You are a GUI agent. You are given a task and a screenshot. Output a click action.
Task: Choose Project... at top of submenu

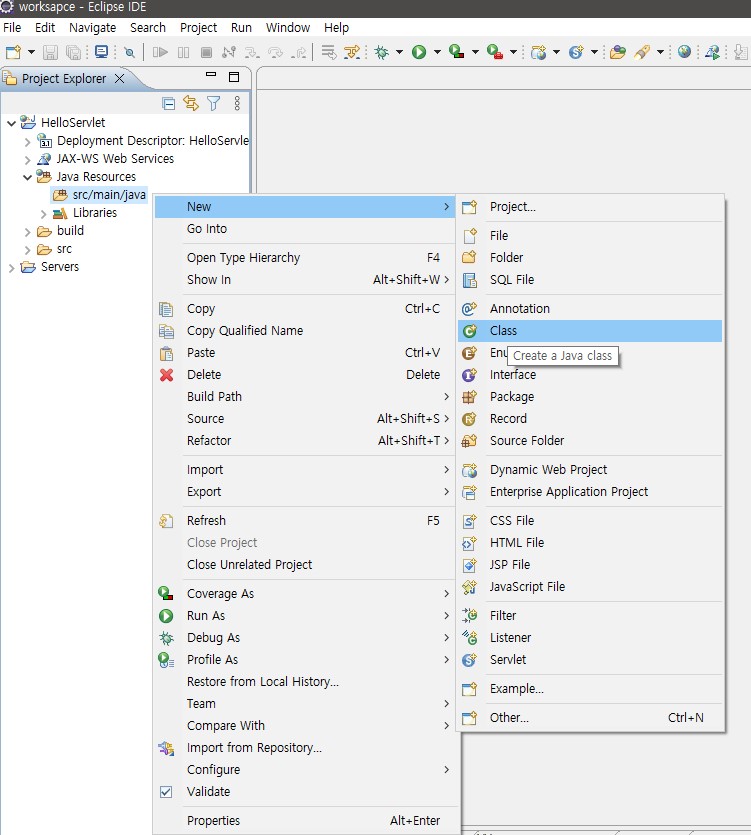pyautogui.click(x=590, y=207)
